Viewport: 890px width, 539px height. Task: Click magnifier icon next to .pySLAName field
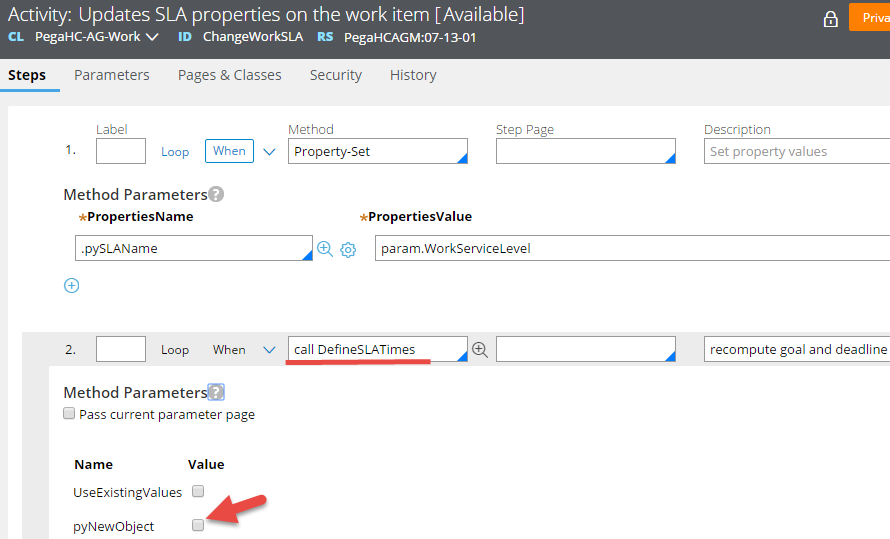click(x=325, y=249)
